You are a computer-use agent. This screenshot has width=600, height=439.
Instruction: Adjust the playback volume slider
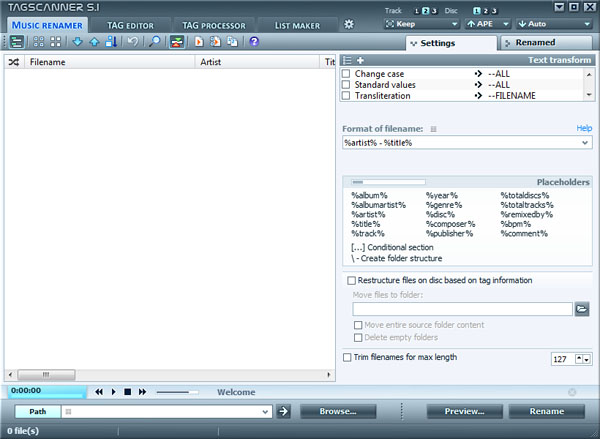pyautogui.click(x=178, y=392)
